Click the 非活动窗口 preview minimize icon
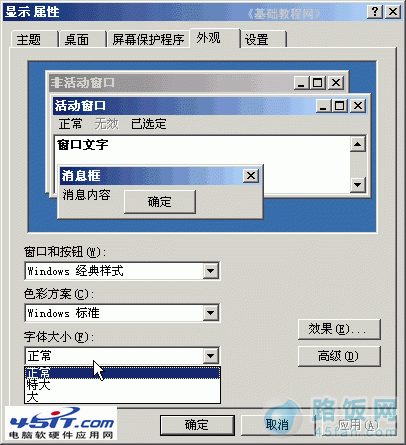This screenshot has width=406, height=445. 301,83
